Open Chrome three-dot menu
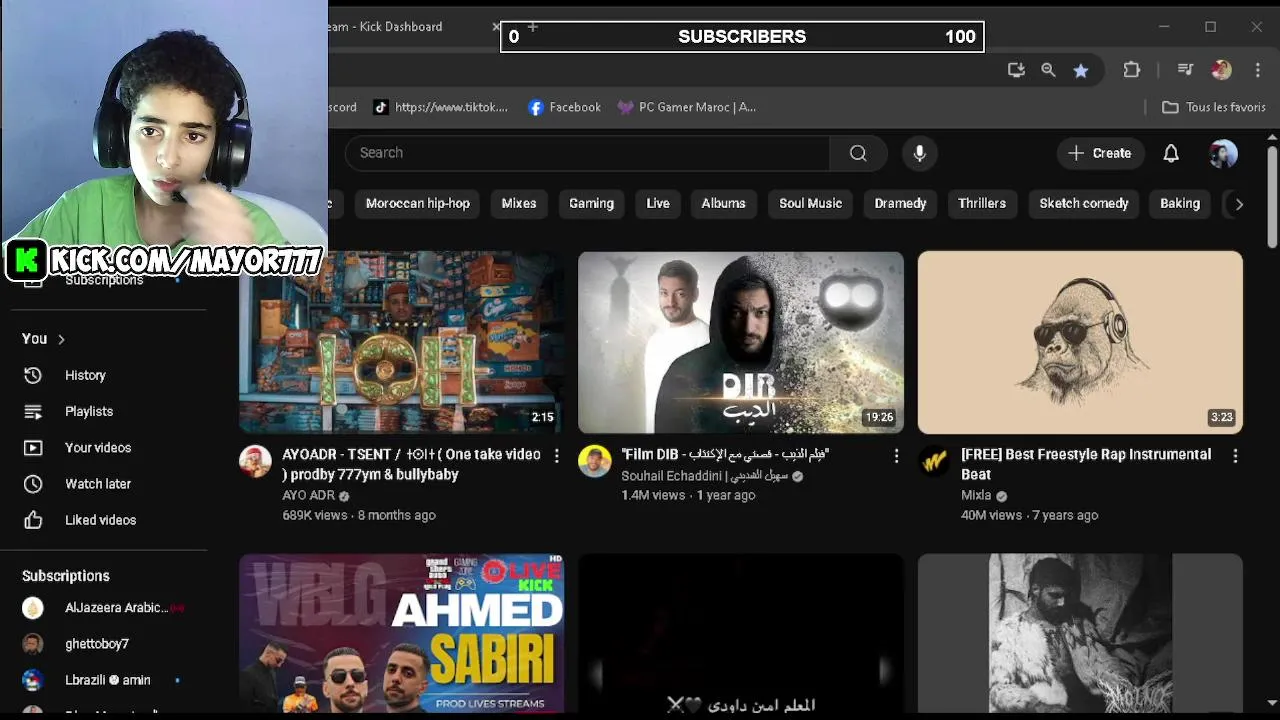The width and height of the screenshot is (1280, 720). [x=1257, y=70]
